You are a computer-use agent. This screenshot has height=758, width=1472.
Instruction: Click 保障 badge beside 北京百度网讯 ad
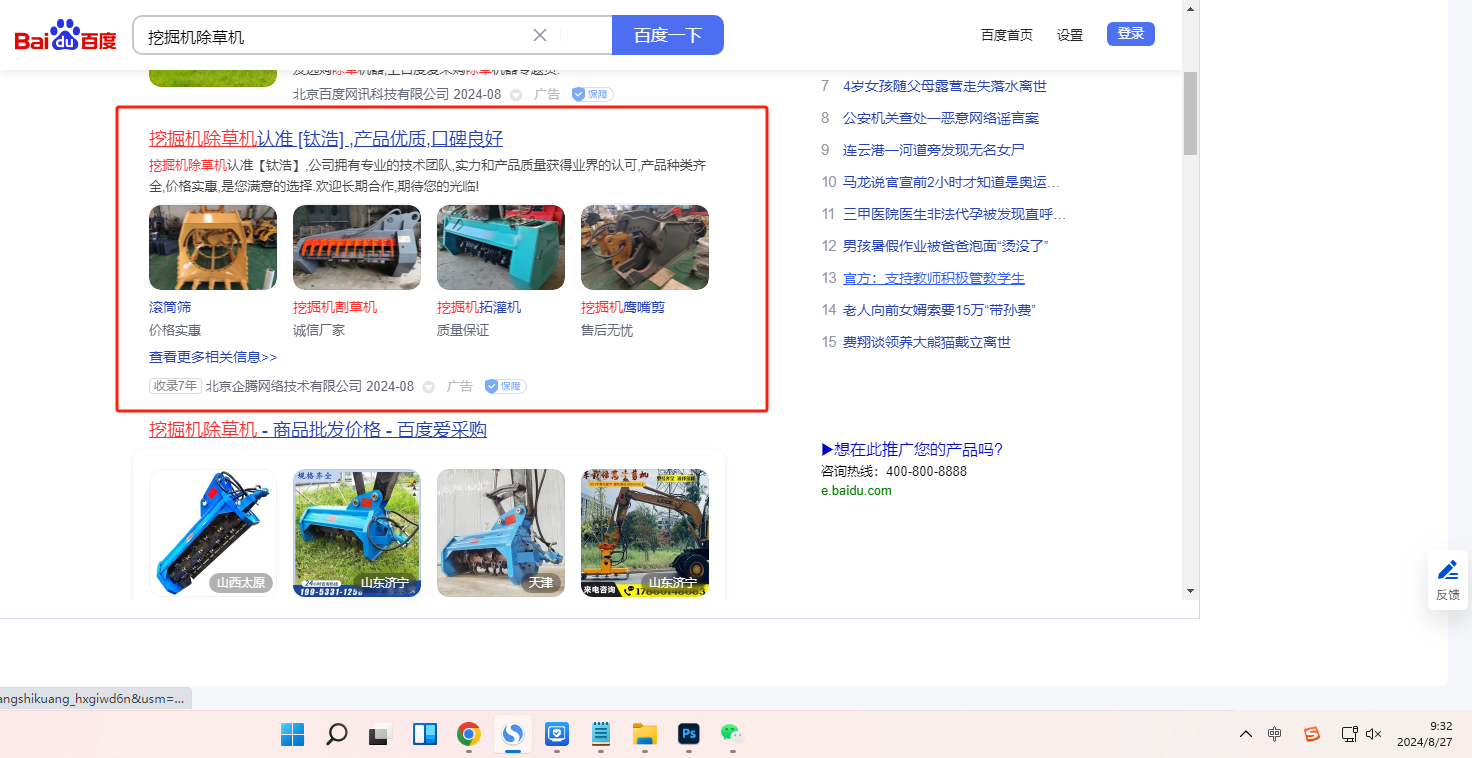pyautogui.click(x=592, y=94)
